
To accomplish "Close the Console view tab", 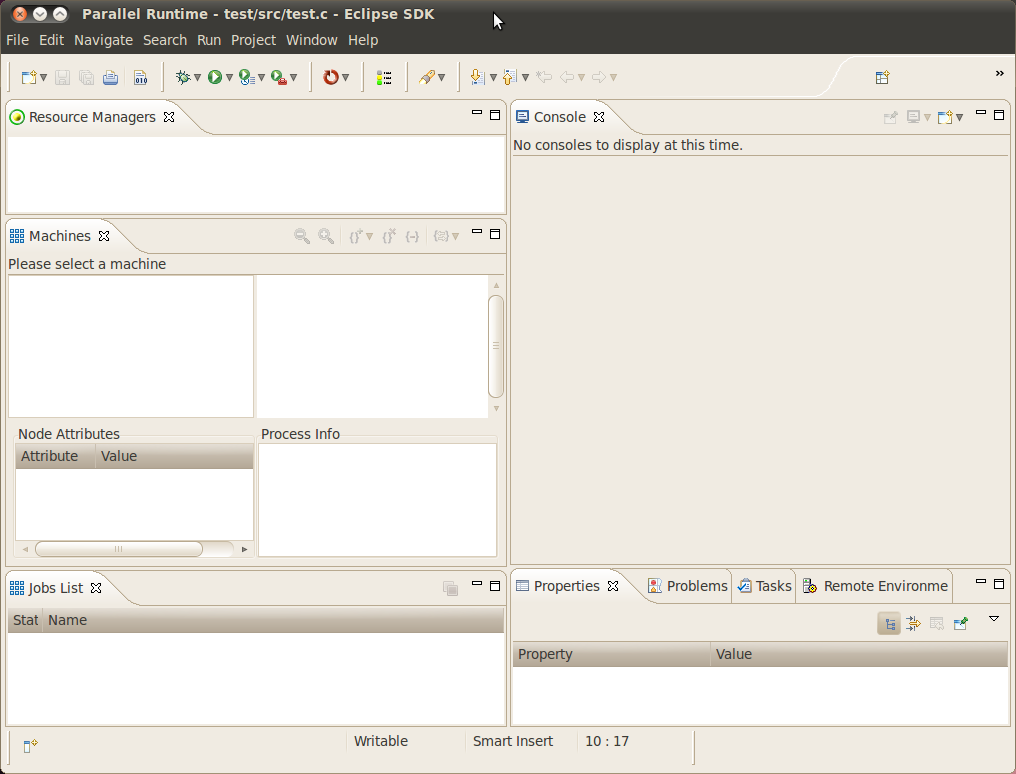I will pos(599,117).
